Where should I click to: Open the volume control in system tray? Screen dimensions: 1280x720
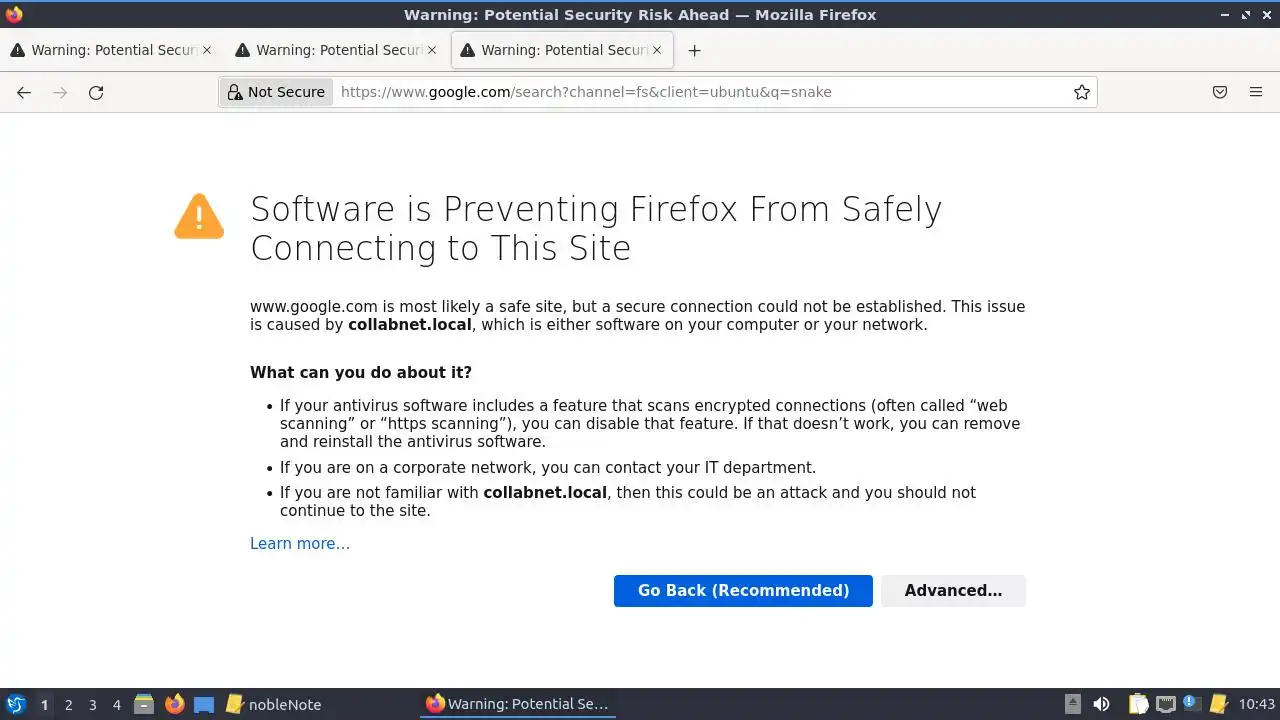click(1101, 704)
